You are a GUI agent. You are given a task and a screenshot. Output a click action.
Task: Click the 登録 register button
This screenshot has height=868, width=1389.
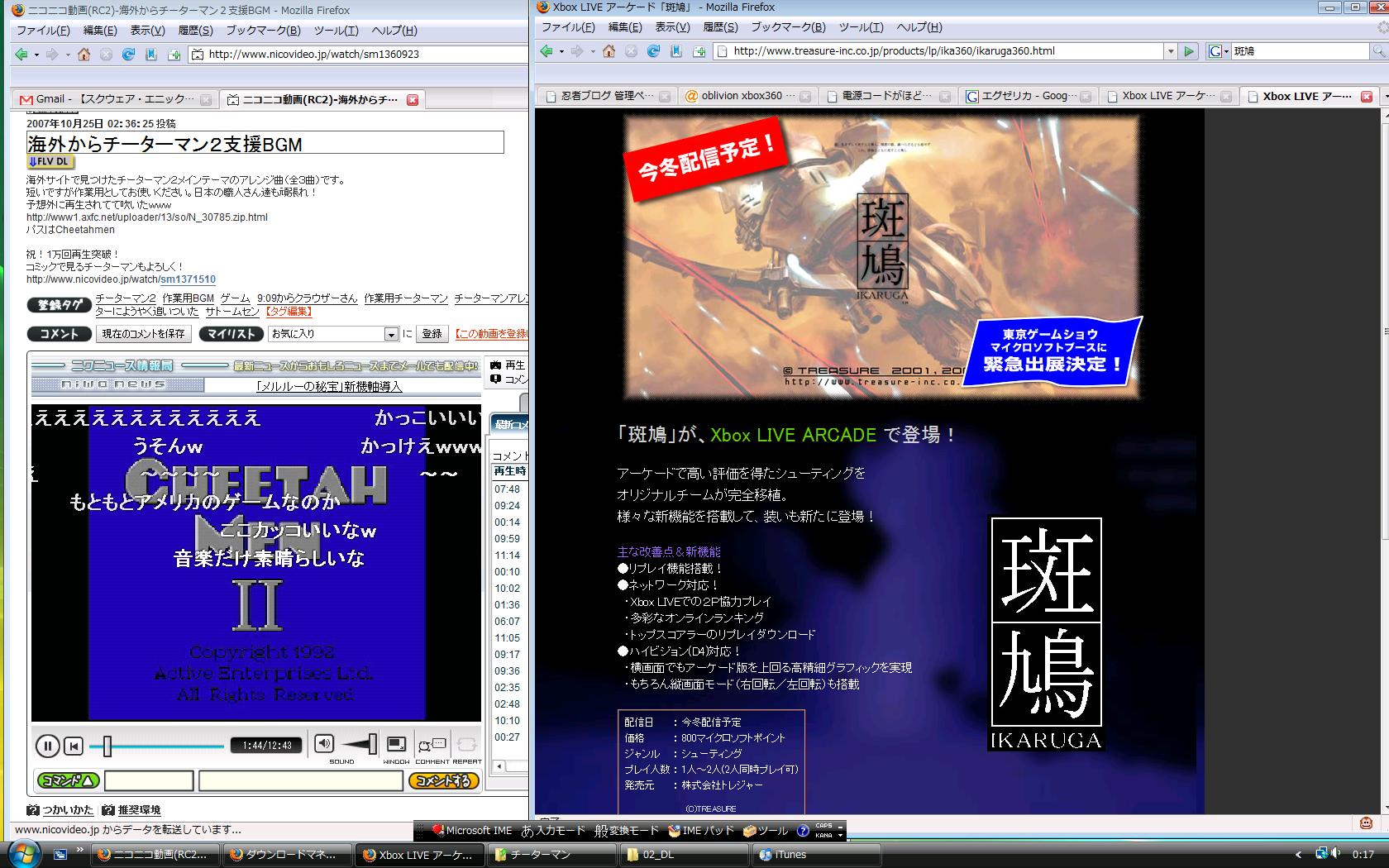(x=432, y=334)
